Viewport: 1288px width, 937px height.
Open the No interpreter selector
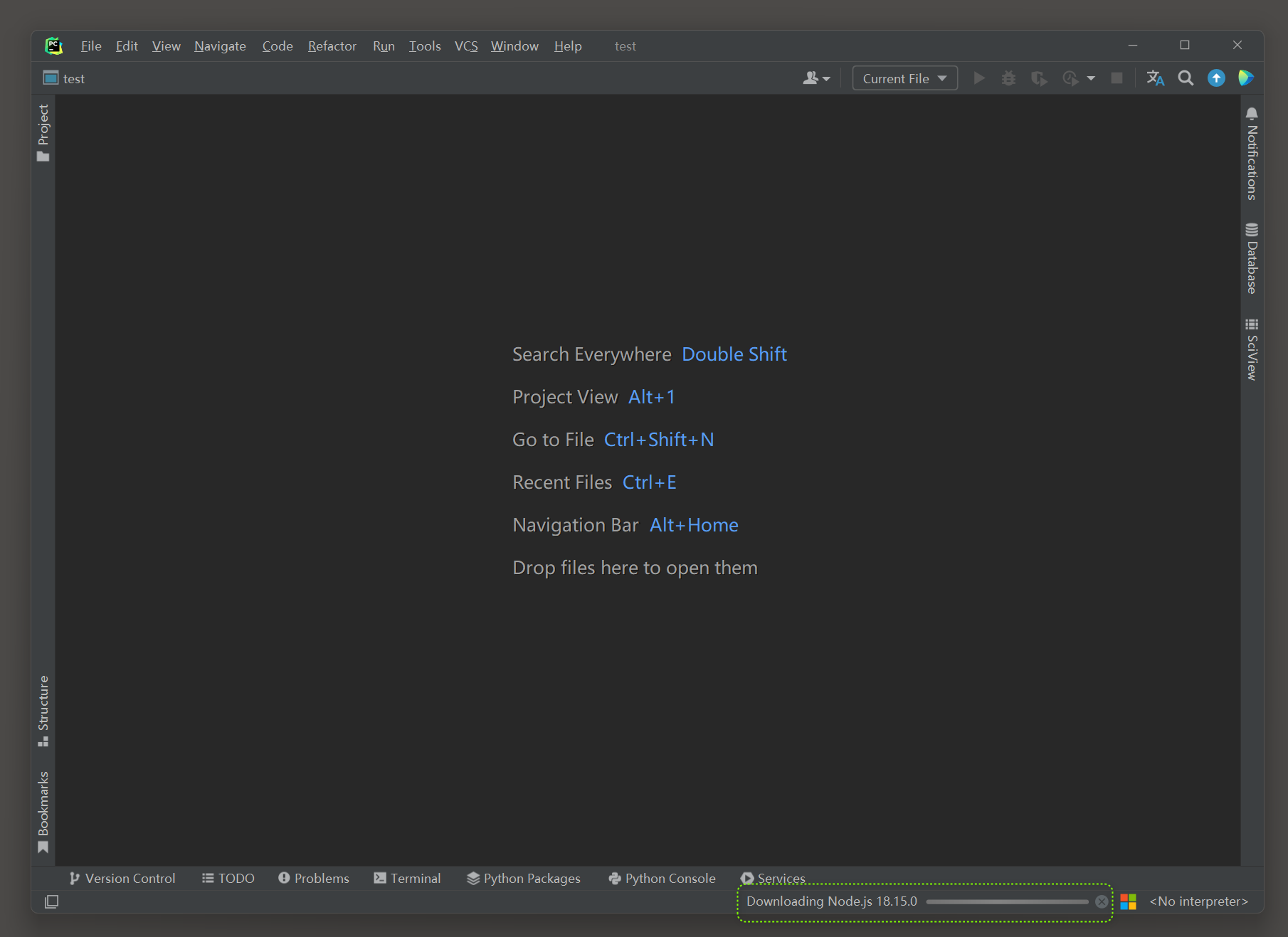[x=1199, y=901]
